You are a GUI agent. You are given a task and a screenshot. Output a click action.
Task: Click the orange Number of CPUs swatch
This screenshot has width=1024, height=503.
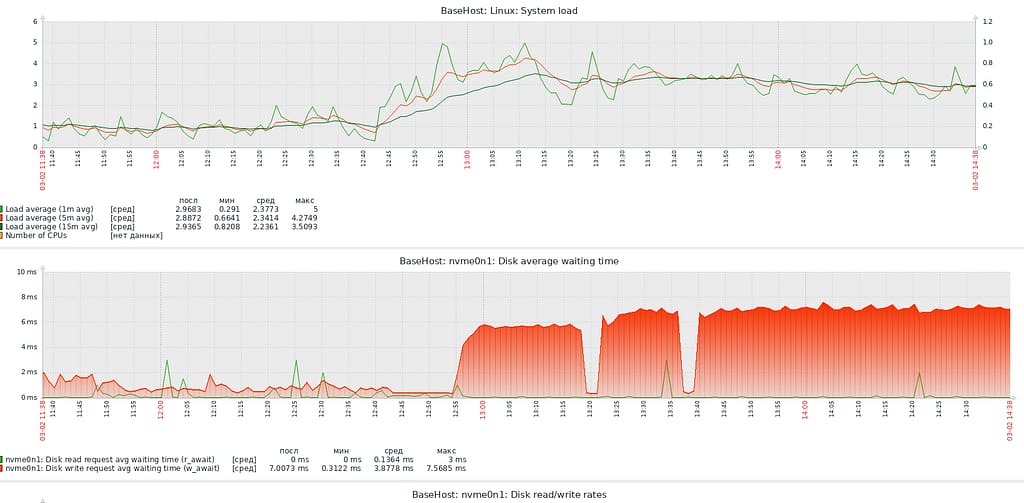(3, 235)
